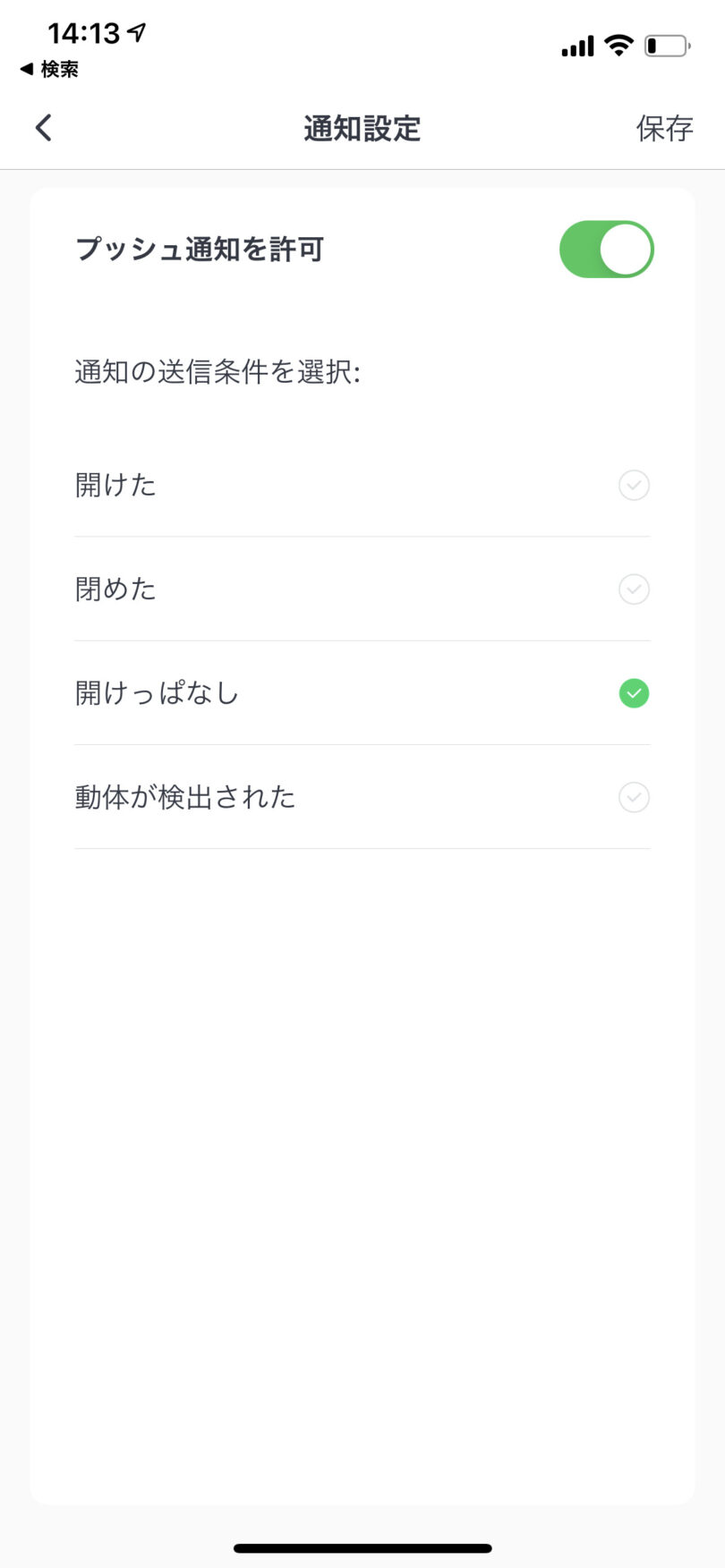The height and width of the screenshot is (1568, 725).
Task: Check the 開けた notification circle
Action: (634, 485)
